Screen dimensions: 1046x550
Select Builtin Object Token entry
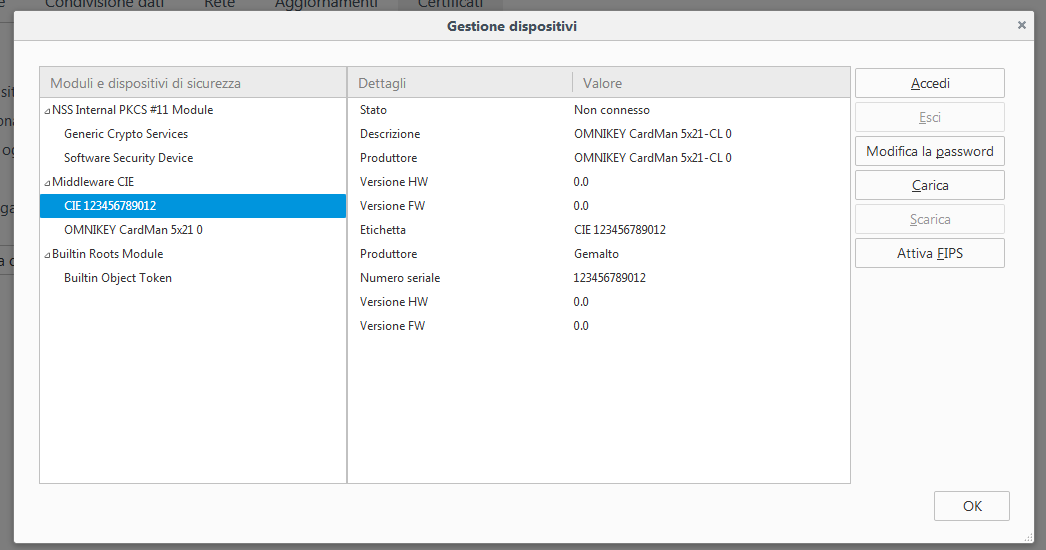[118, 278]
